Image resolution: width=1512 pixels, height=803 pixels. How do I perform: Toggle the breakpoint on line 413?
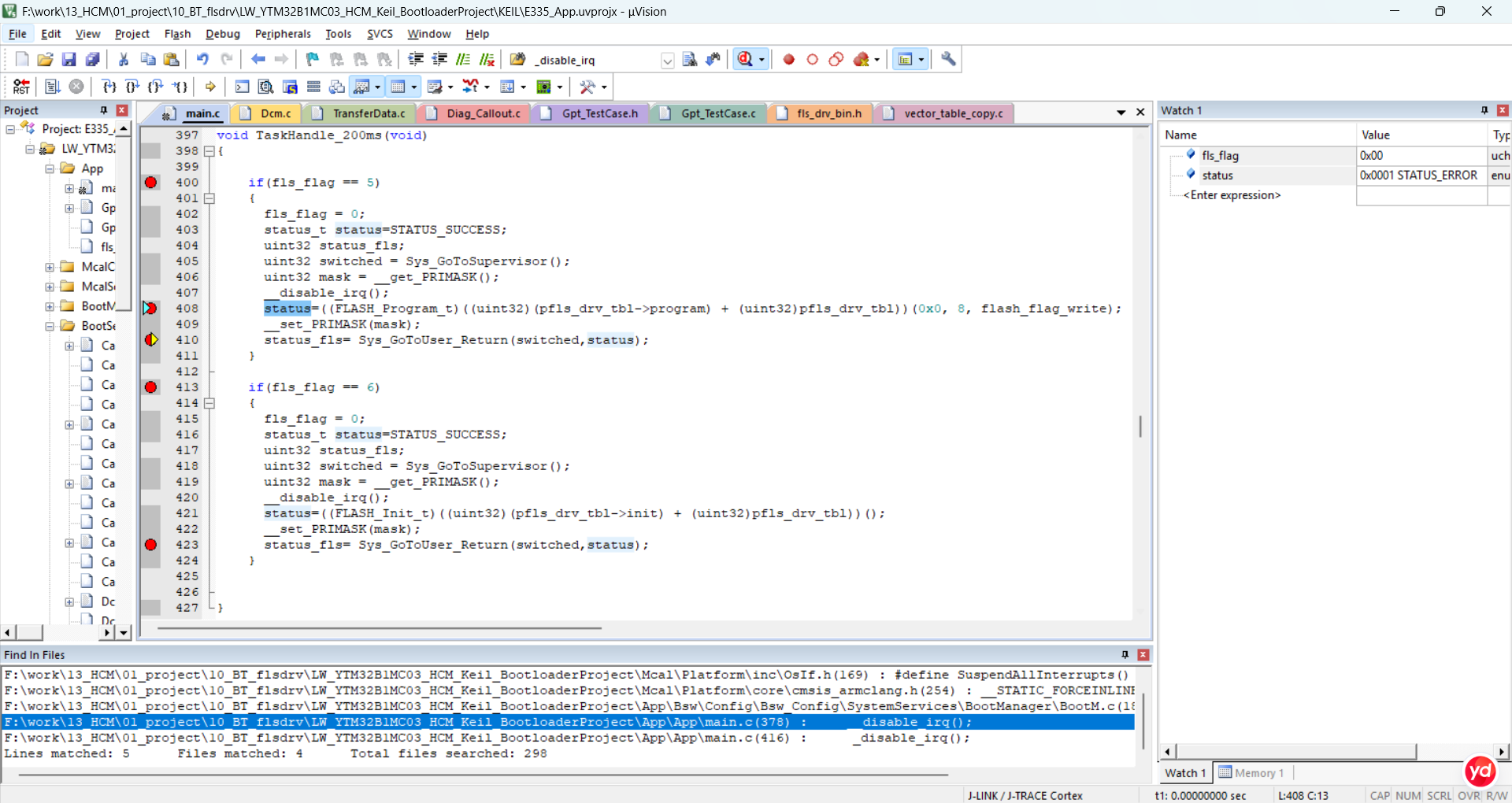coord(150,387)
